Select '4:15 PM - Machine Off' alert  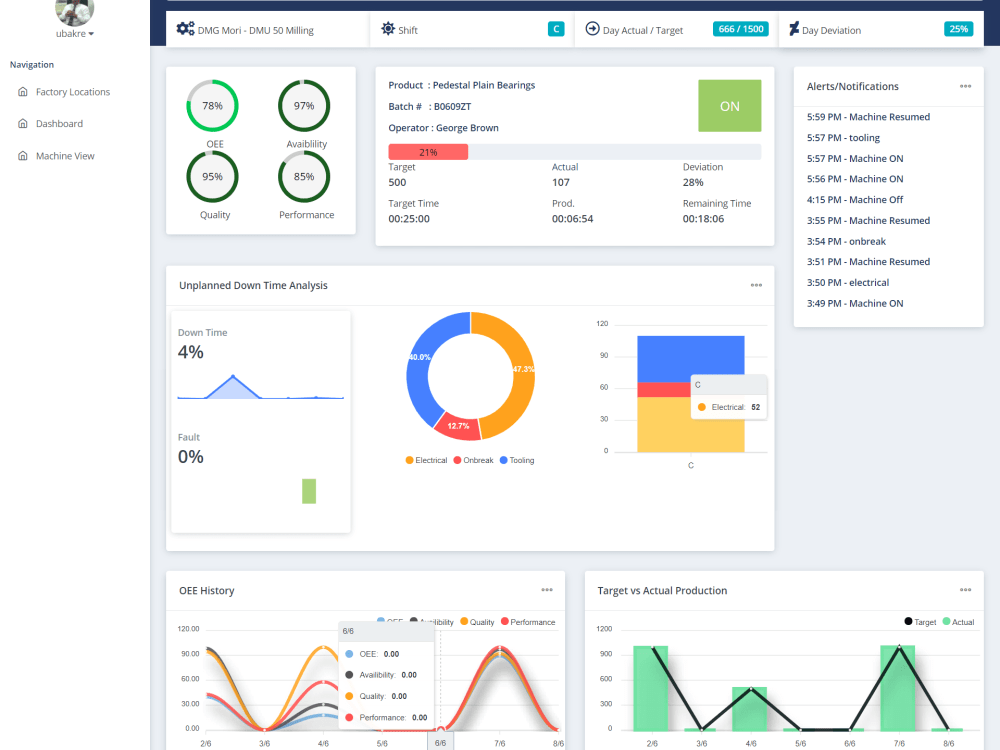point(855,200)
